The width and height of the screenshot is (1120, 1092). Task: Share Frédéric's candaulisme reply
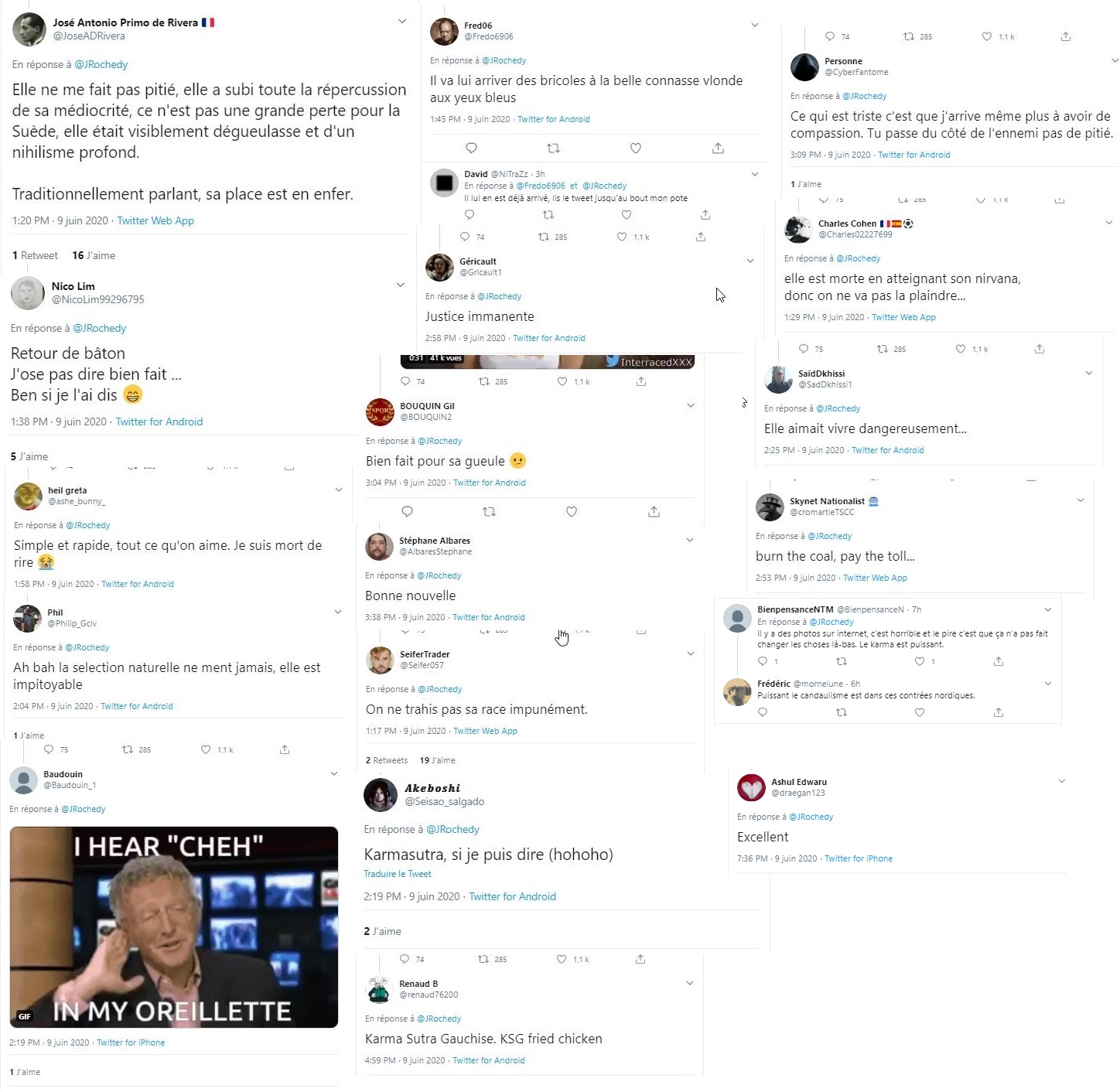coord(999,712)
